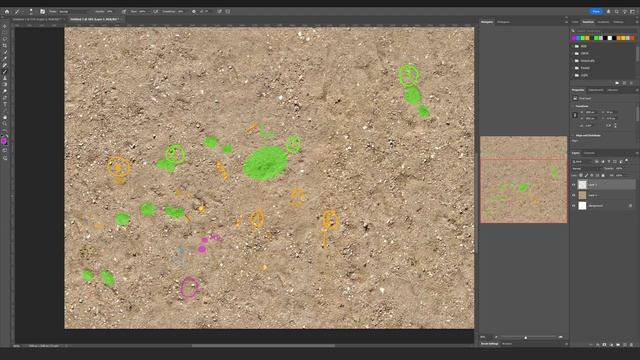This screenshot has width=640, height=360.
Task: Open layer Kind filter dropdown
Action: (x=582, y=162)
